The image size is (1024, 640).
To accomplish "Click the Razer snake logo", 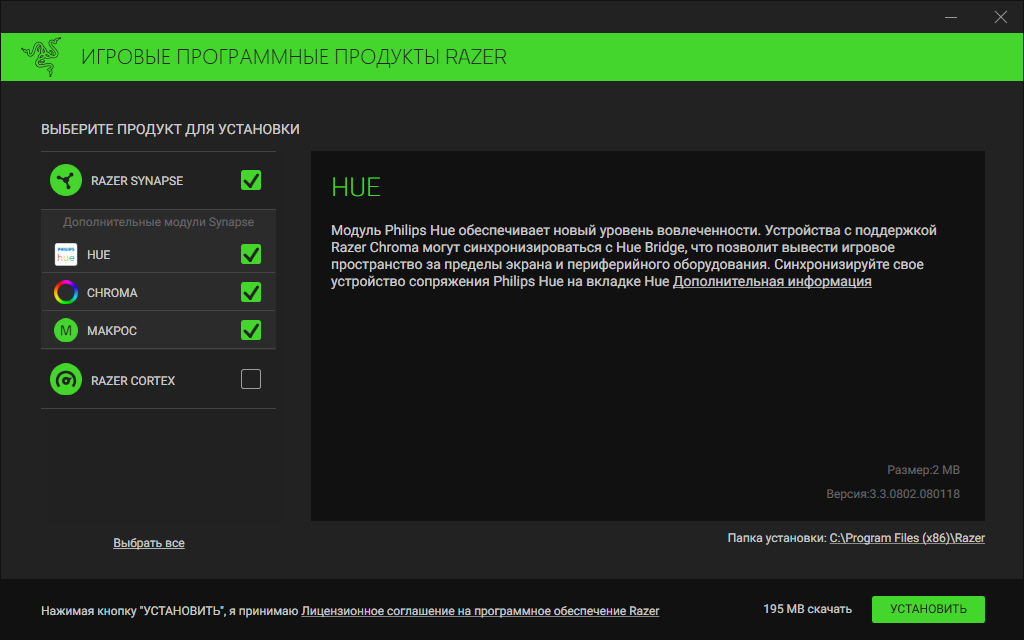I will pos(41,57).
